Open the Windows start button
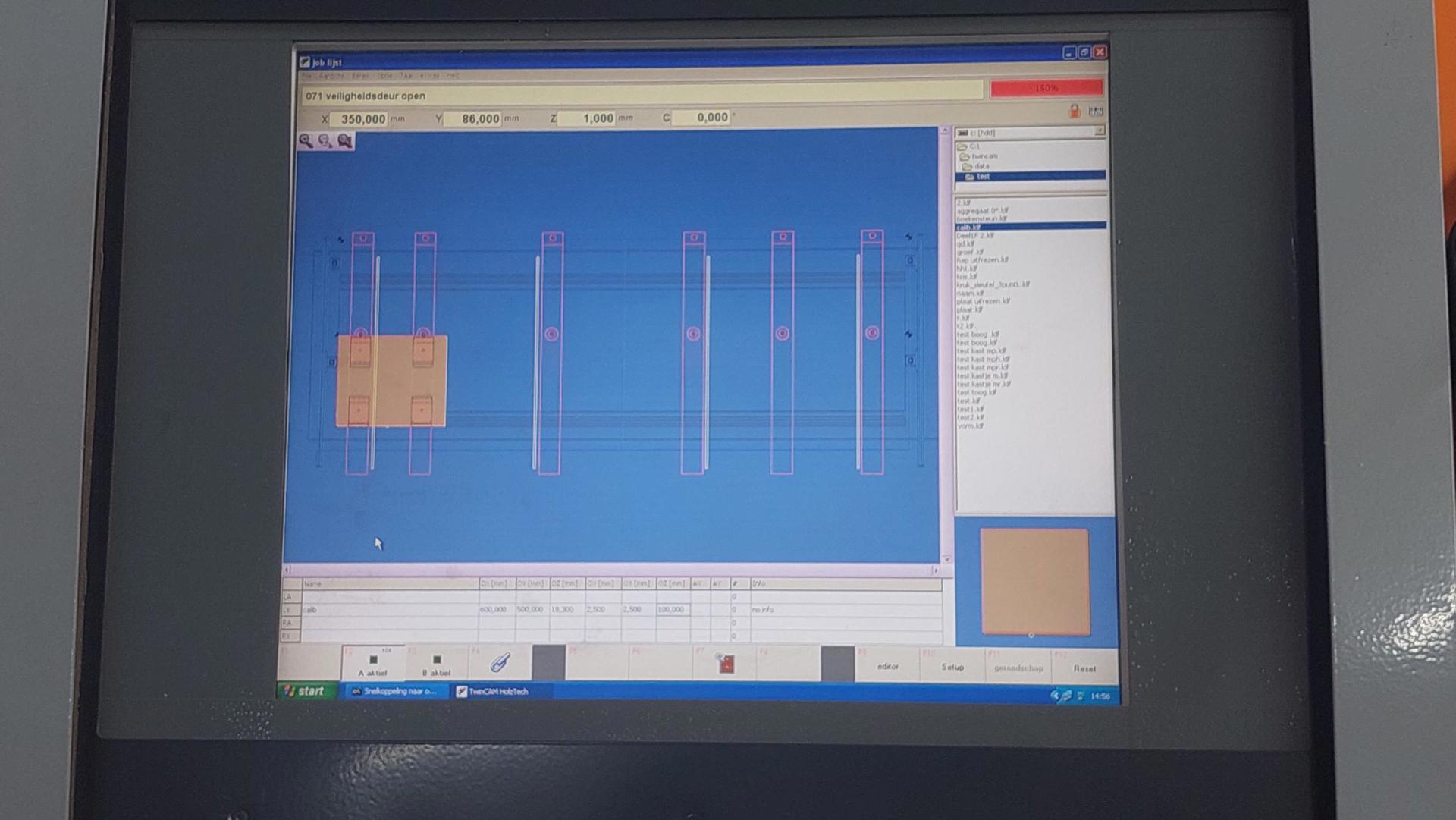This screenshot has width=1456, height=820. [x=305, y=691]
